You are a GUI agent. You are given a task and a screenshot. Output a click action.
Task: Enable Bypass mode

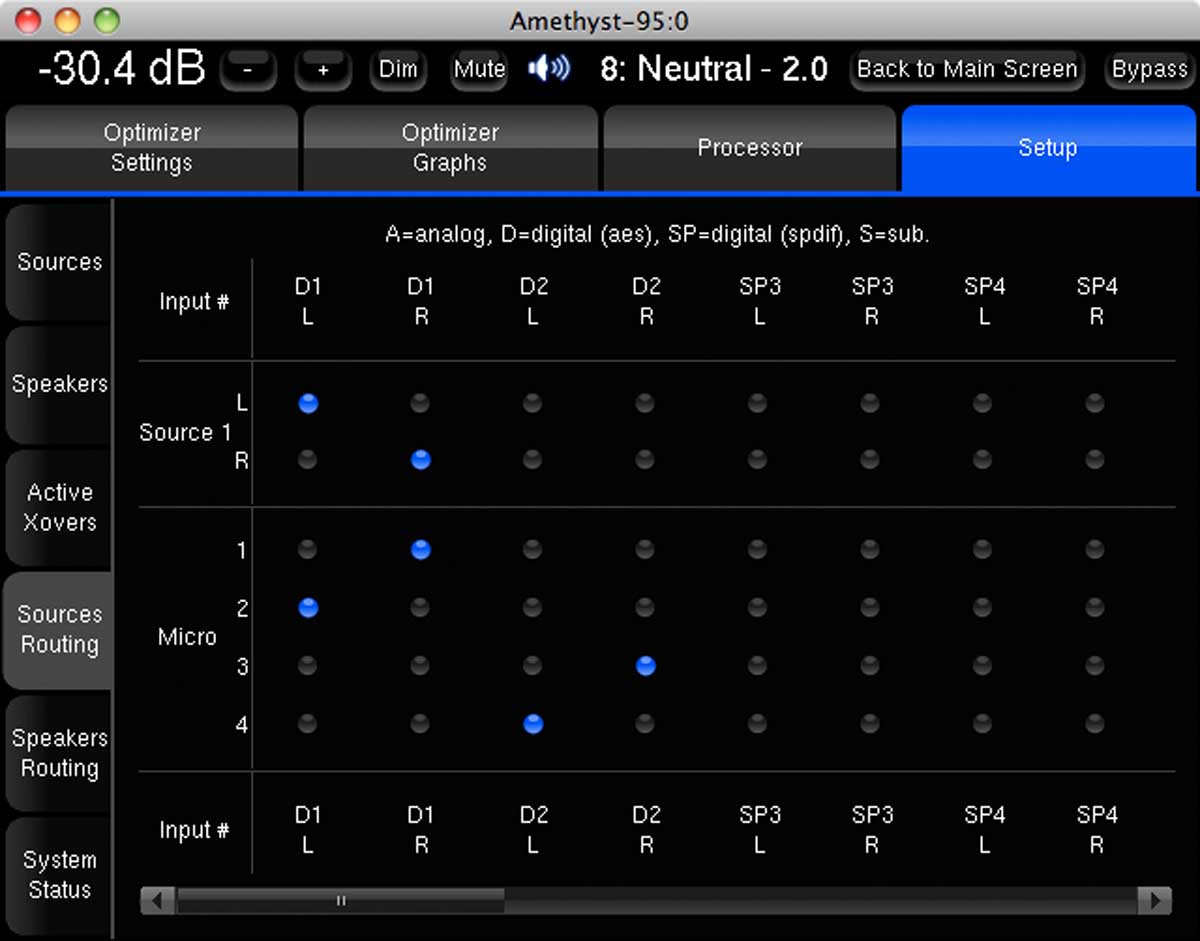point(1149,70)
